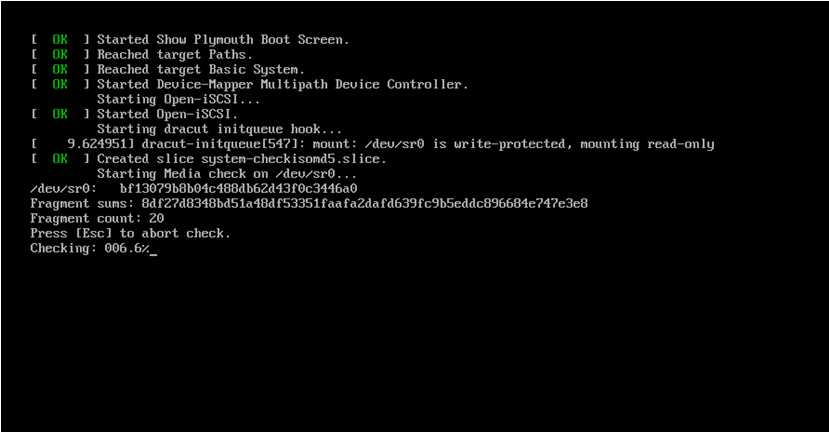Click the "Starting Media check on /dev/sr0..." line
Image resolution: width=829 pixels, height=433 pixels.
(226, 173)
